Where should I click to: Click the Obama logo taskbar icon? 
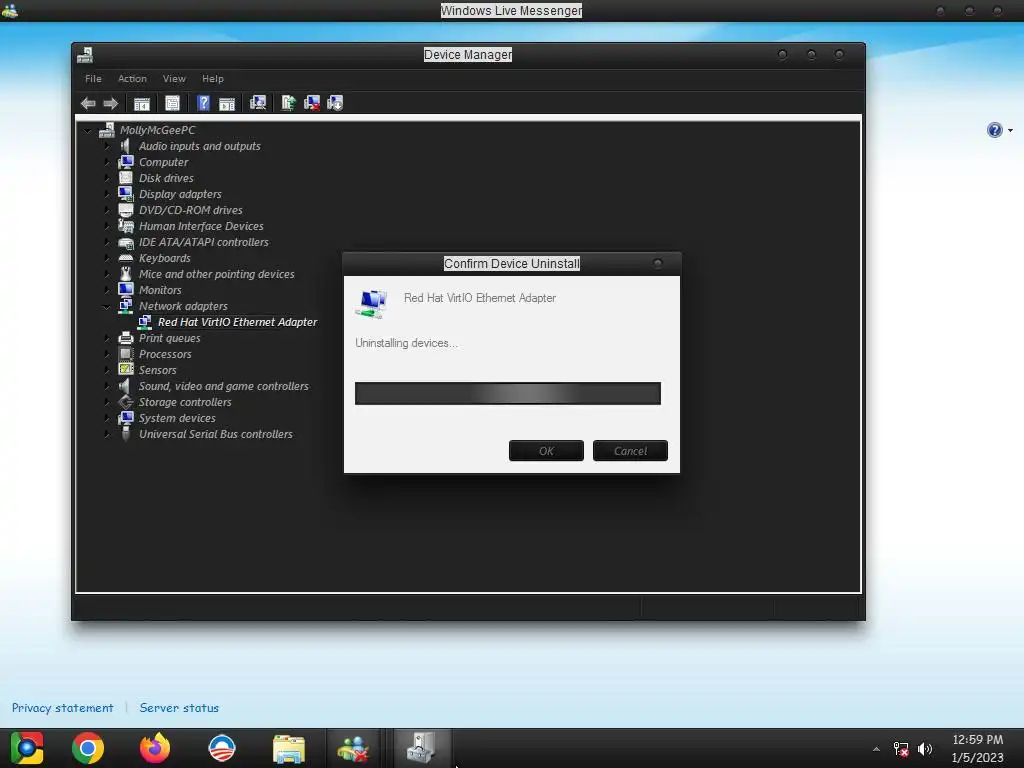click(221, 748)
